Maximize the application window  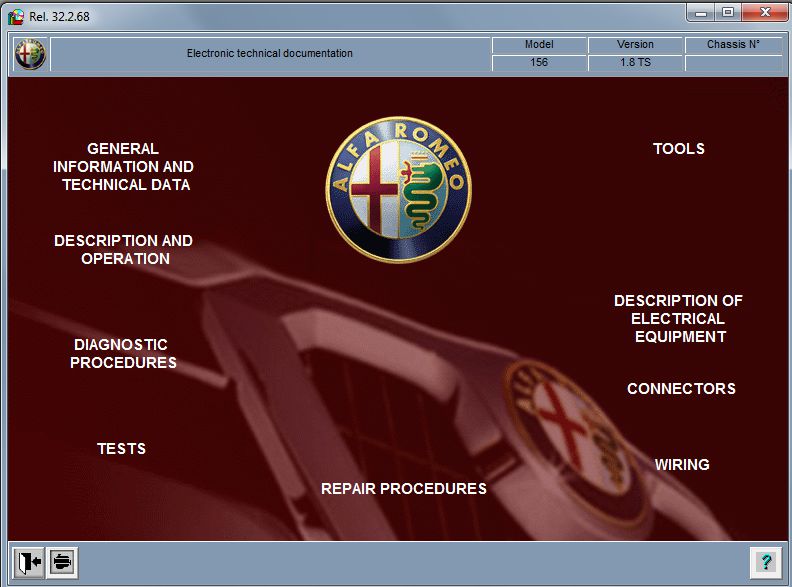[728, 13]
